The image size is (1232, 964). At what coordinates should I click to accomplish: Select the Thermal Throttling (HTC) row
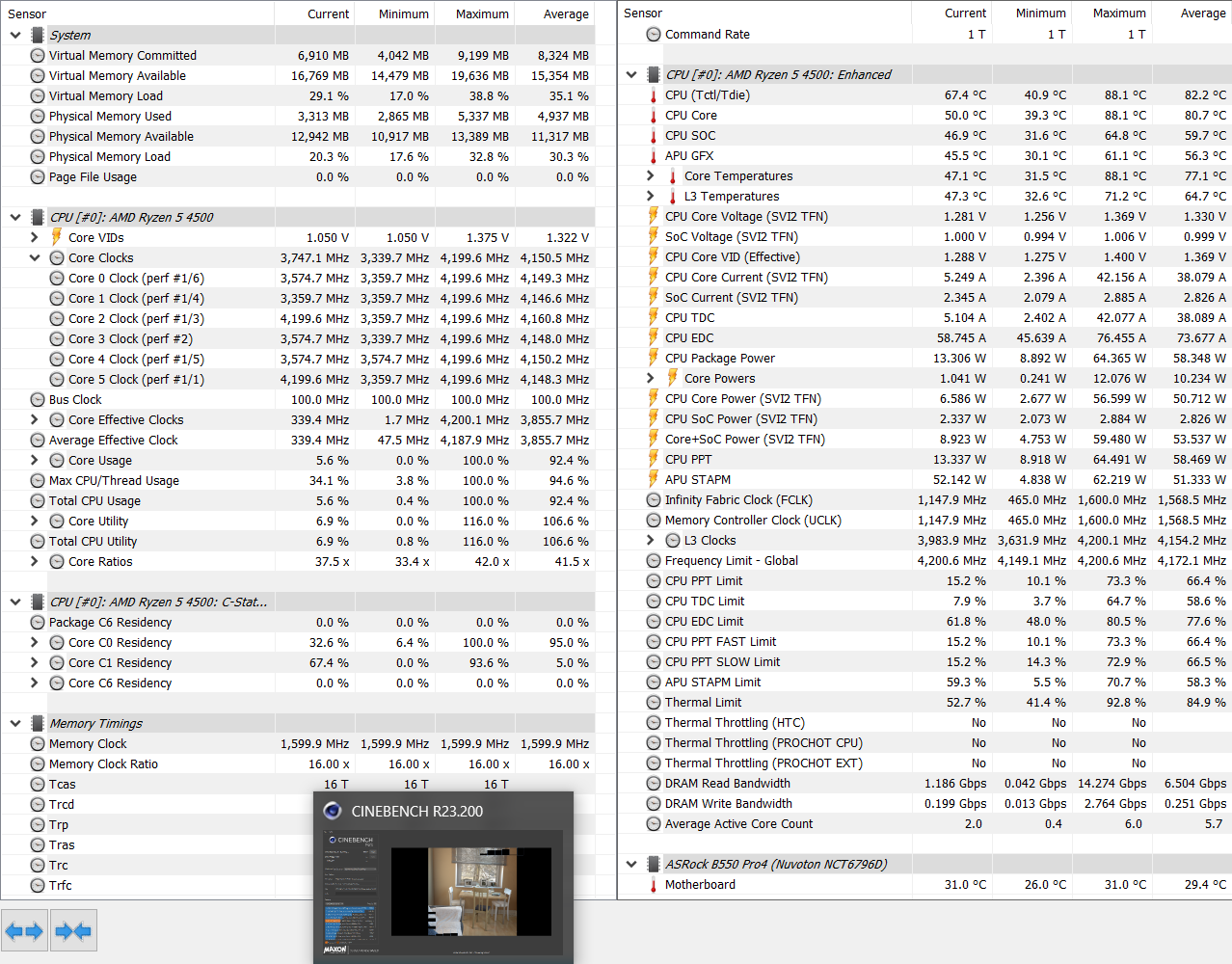tap(925, 722)
